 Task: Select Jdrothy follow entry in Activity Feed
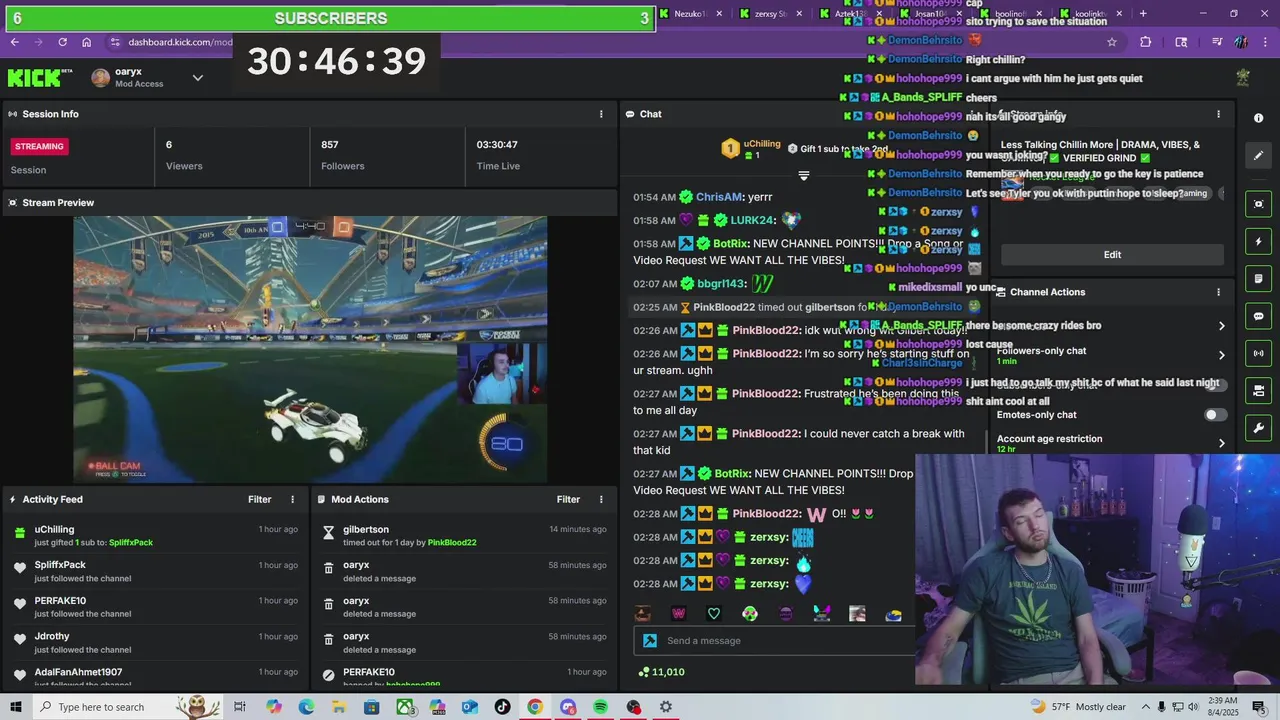(158, 642)
